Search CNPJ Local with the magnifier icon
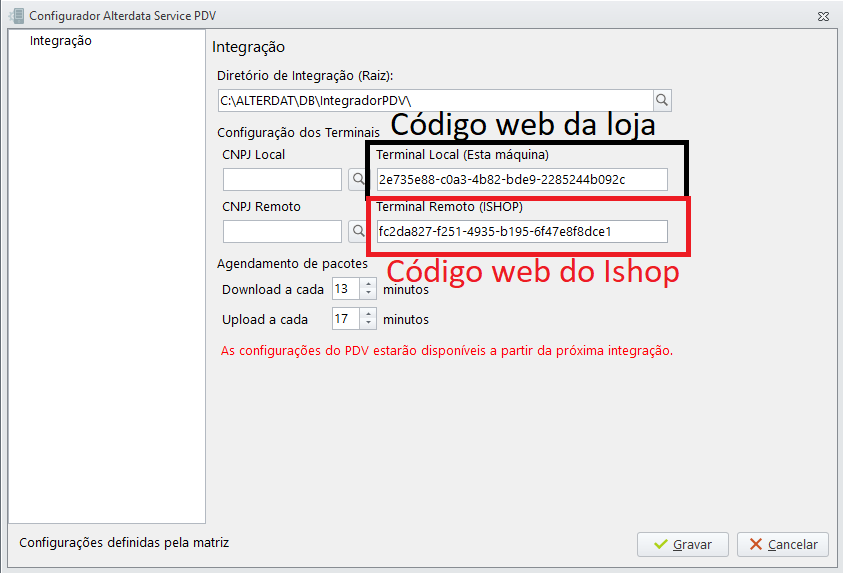 [x=358, y=179]
